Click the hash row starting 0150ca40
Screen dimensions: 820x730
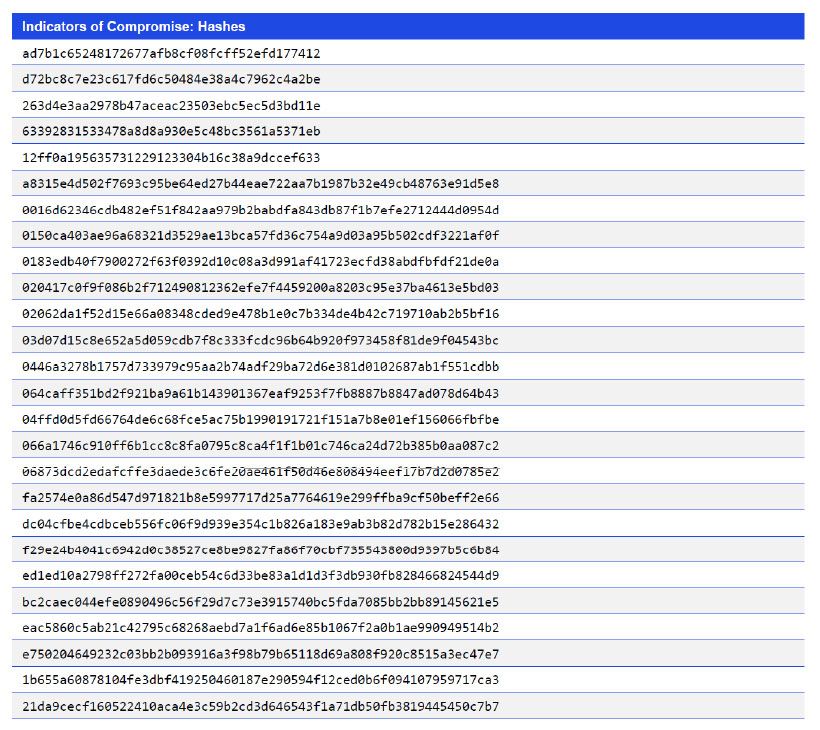point(260,235)
